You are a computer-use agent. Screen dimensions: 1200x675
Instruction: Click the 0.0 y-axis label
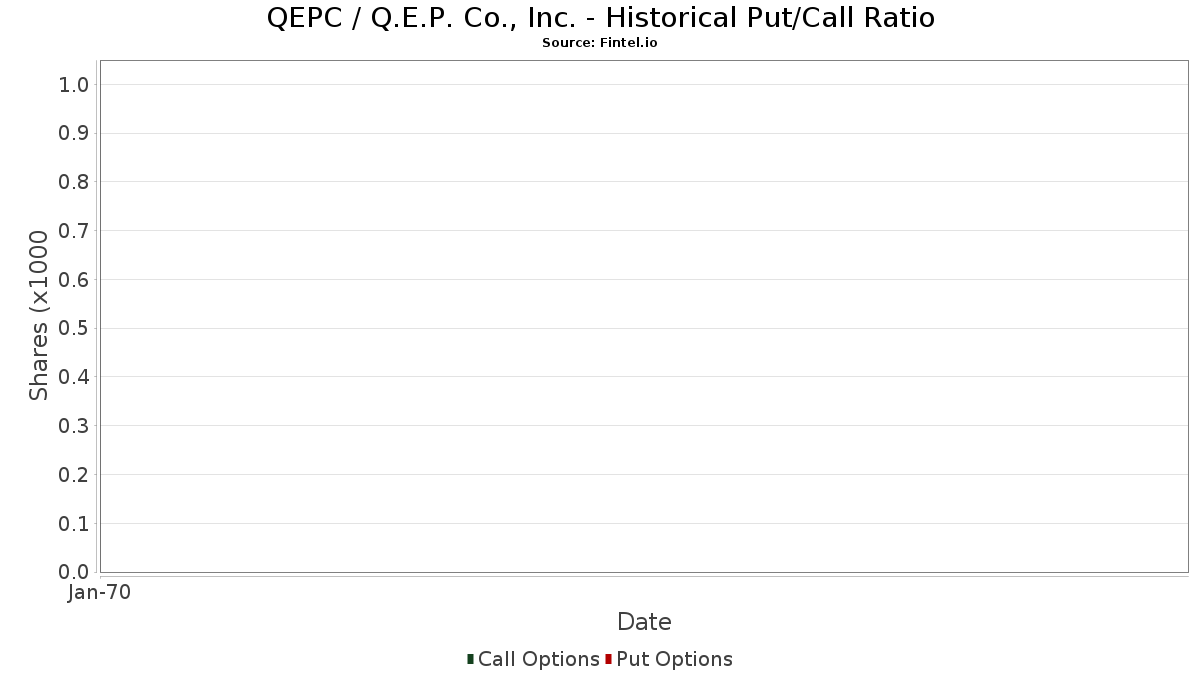[75, 572]
